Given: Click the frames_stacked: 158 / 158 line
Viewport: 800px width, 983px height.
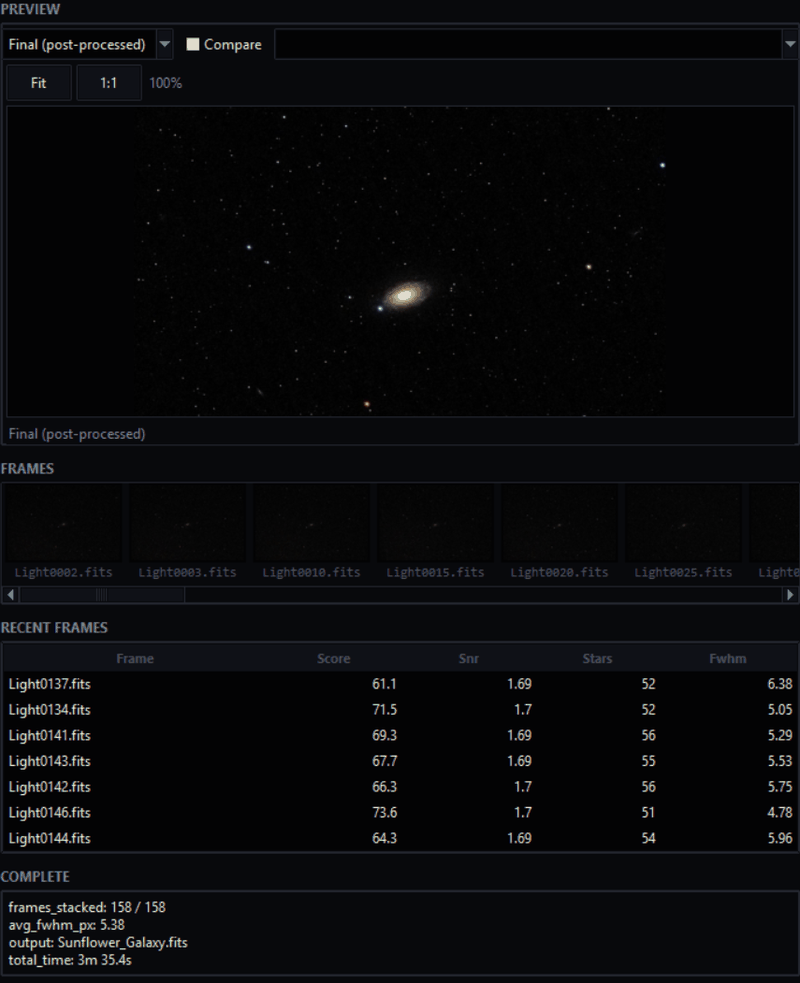Looking at the screenshot, I should [x=87, y=907].
